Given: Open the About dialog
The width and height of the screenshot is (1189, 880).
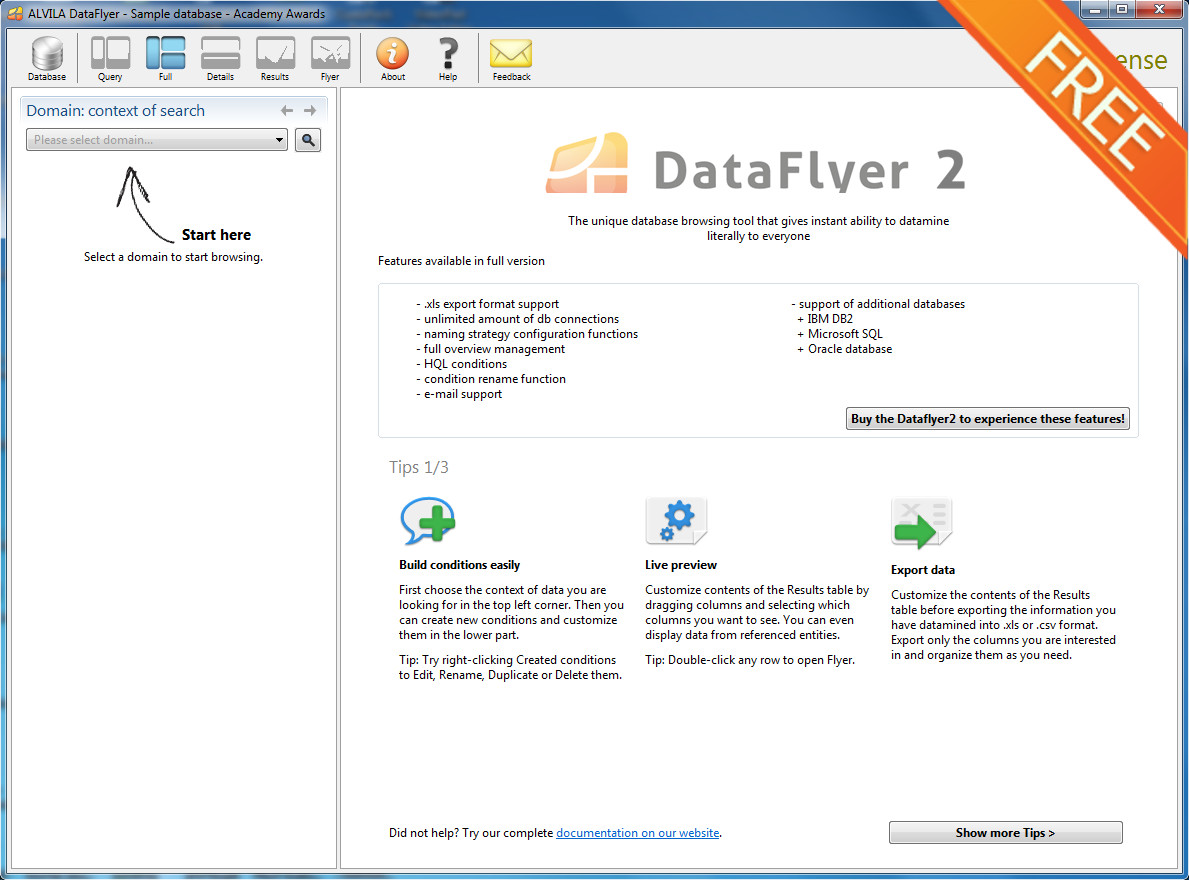Looking at the screenshot, I should (393, 58).
